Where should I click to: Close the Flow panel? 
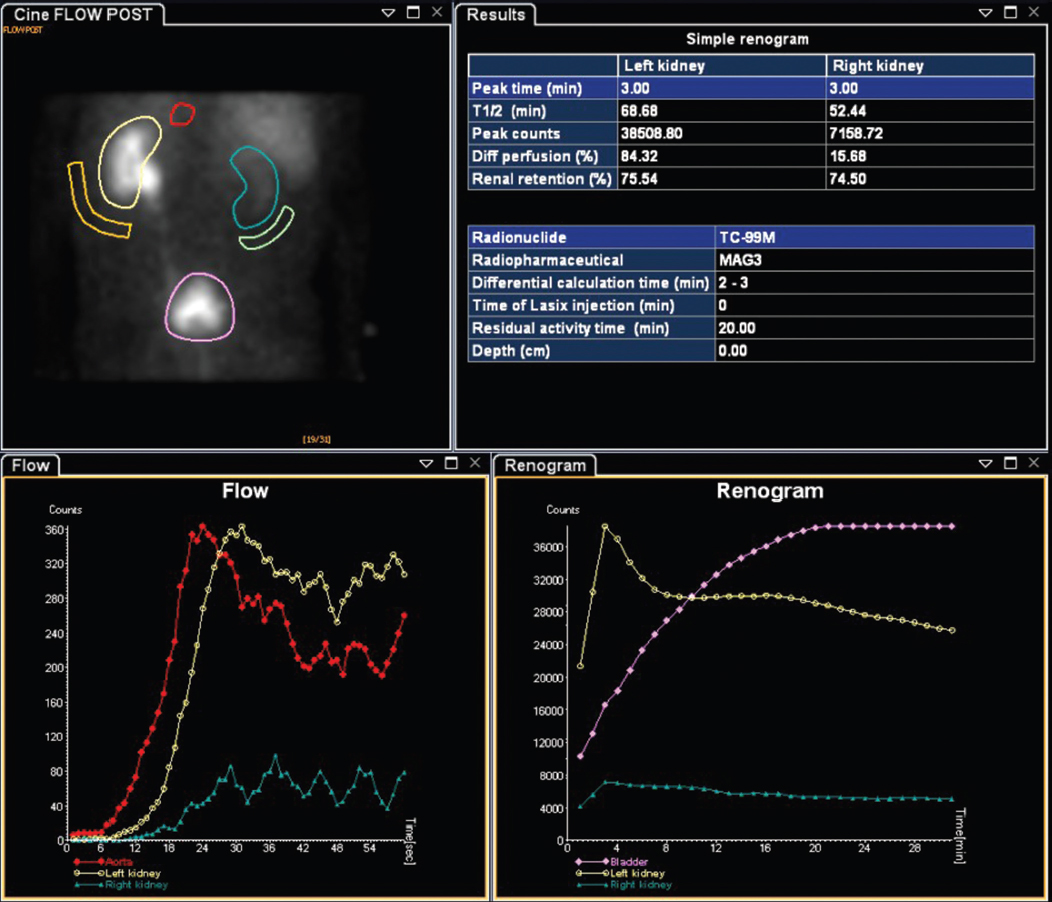point(472,464)
